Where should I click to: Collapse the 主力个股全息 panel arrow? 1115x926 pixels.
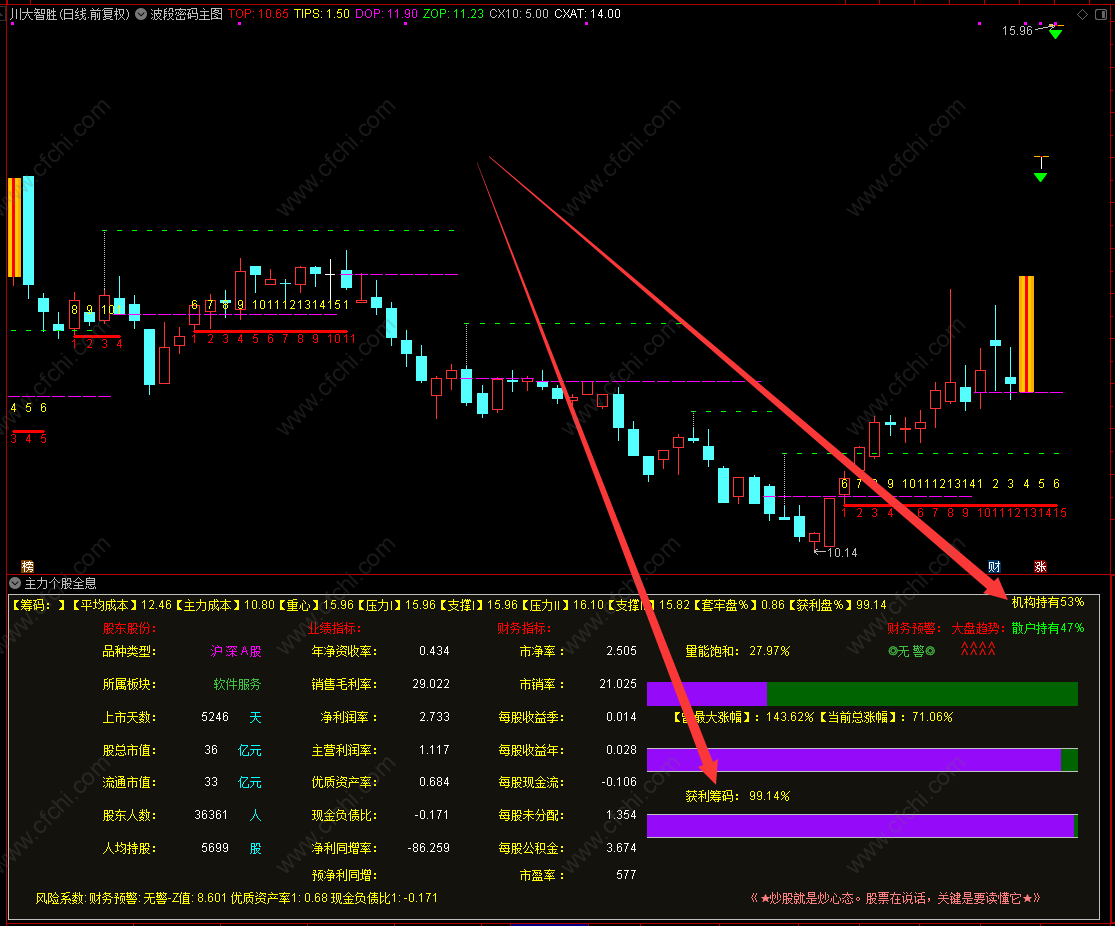15,583
